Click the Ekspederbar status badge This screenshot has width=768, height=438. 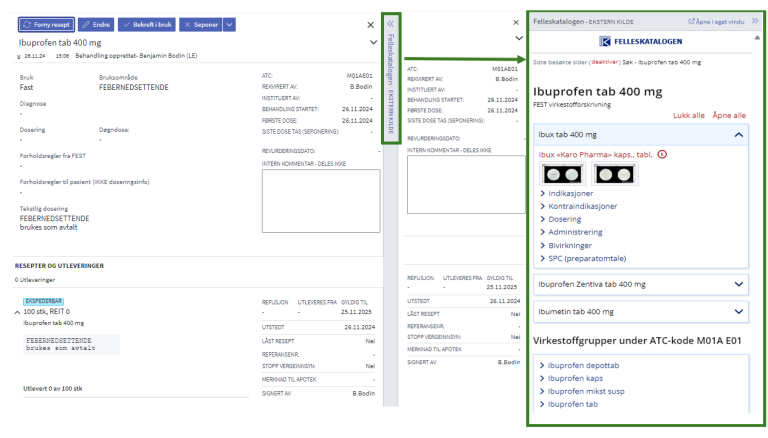[44, 301]
